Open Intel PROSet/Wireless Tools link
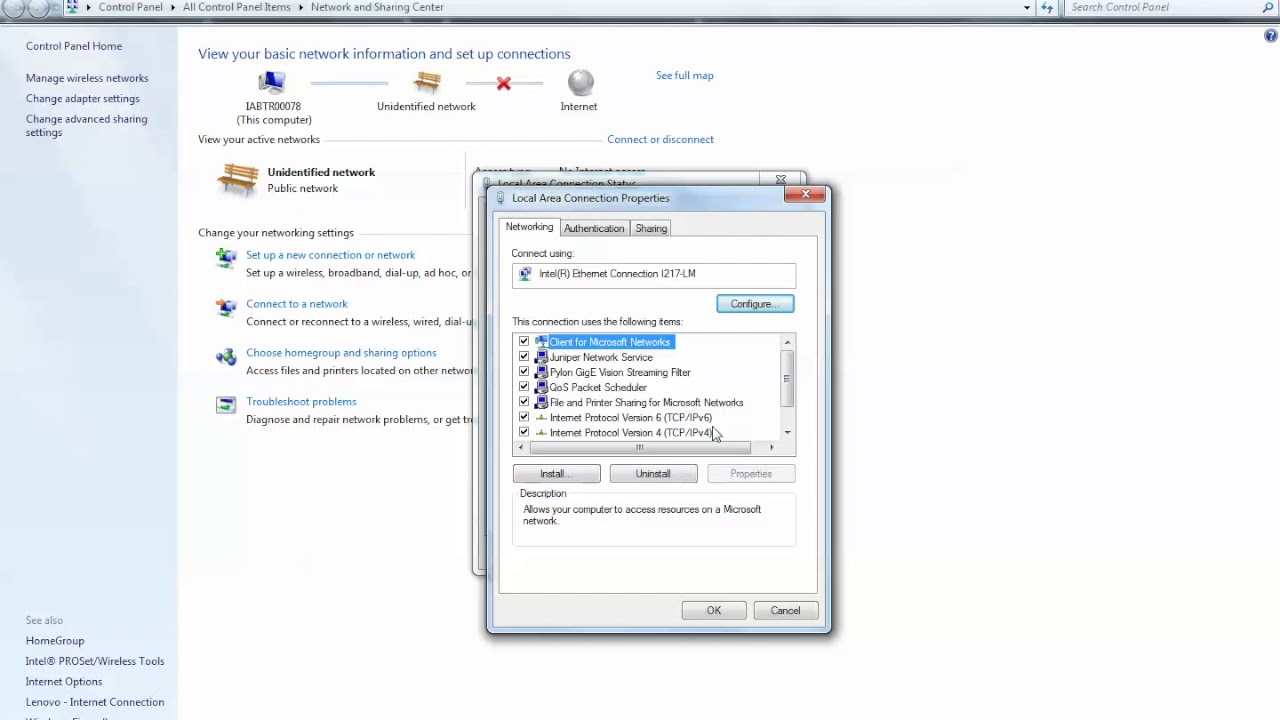 [x=95, y=661]
